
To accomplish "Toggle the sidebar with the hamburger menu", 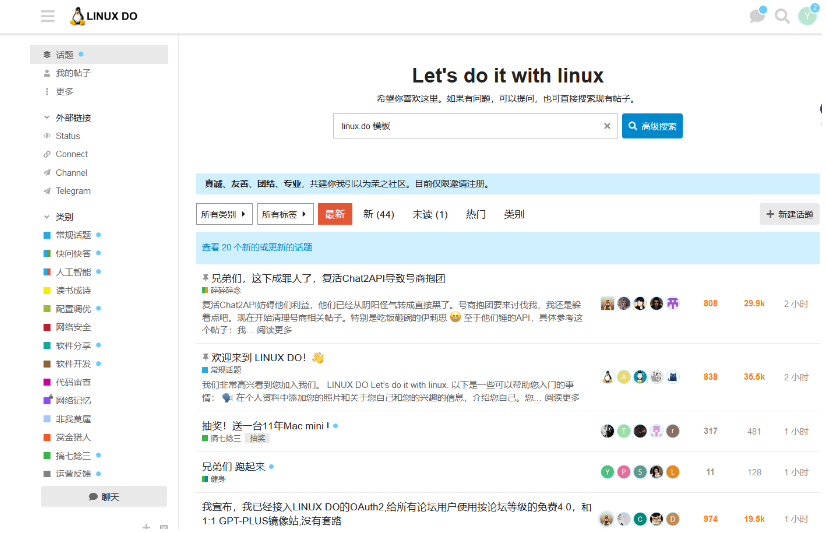I will tap(47, 16).
